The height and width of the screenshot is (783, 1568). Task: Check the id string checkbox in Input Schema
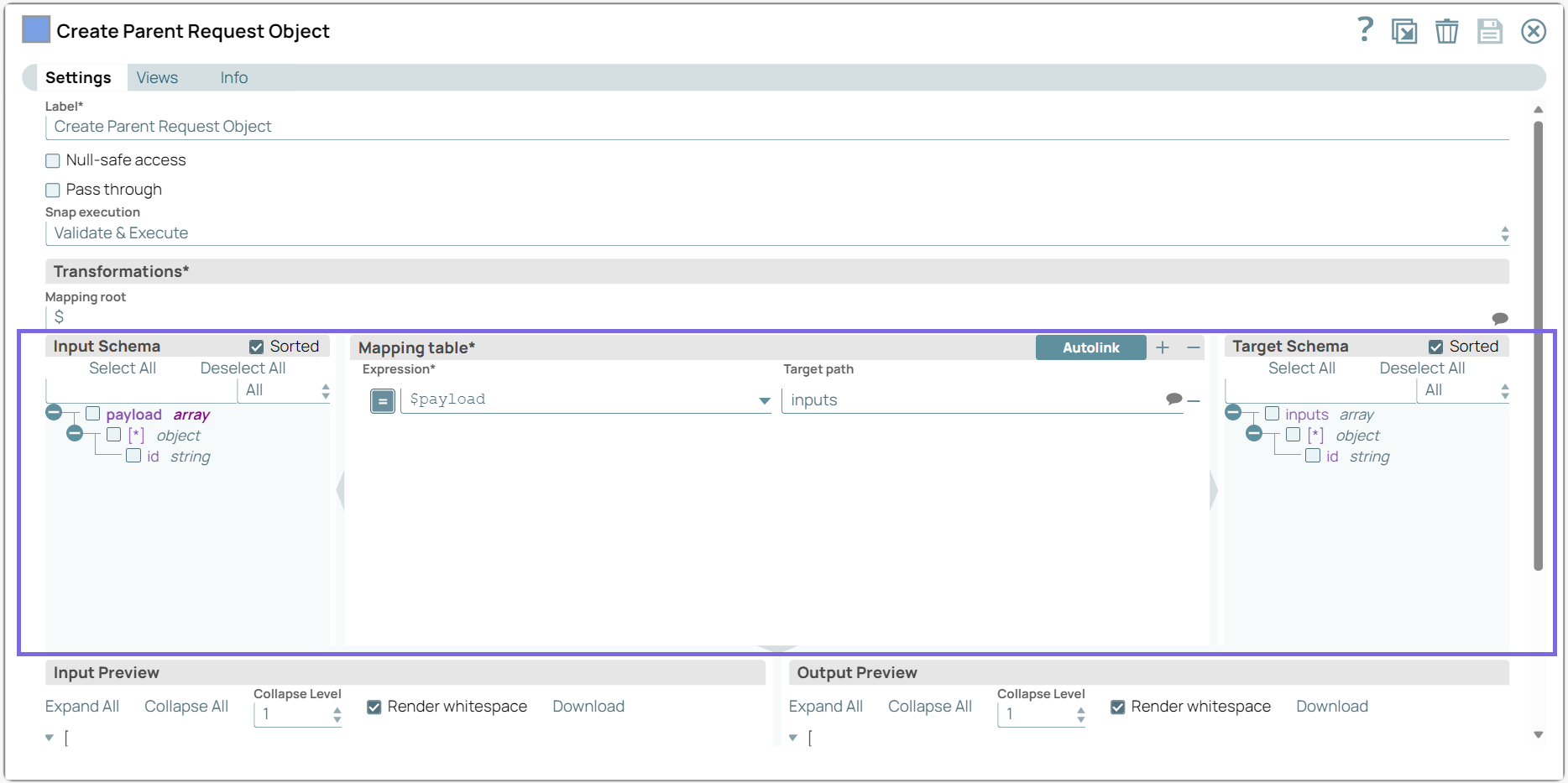tap(133, 456)
